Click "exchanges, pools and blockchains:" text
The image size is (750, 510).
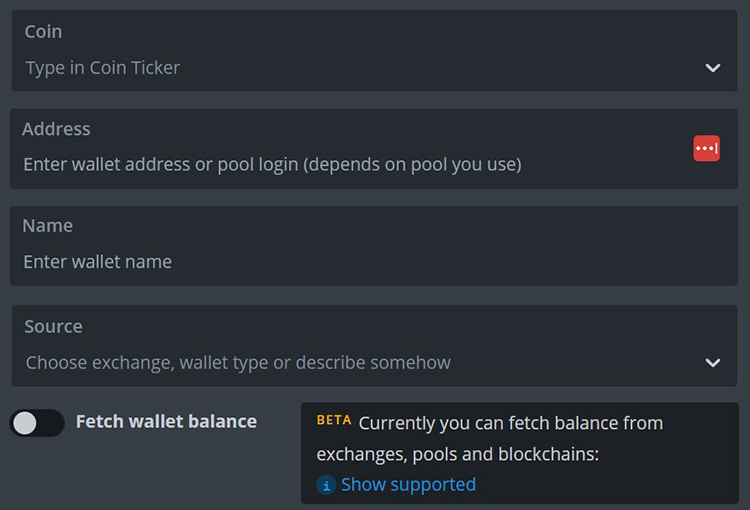(457, 454)
